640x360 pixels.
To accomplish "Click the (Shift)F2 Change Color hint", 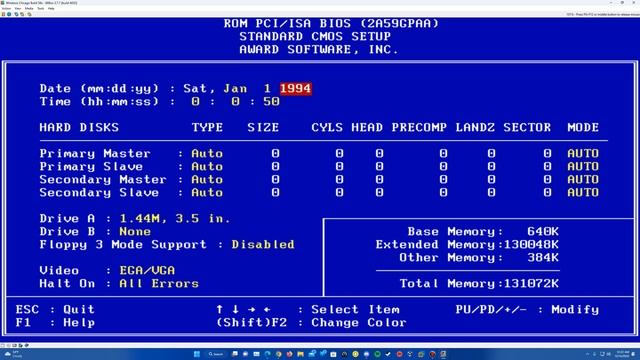I will 311,322.
